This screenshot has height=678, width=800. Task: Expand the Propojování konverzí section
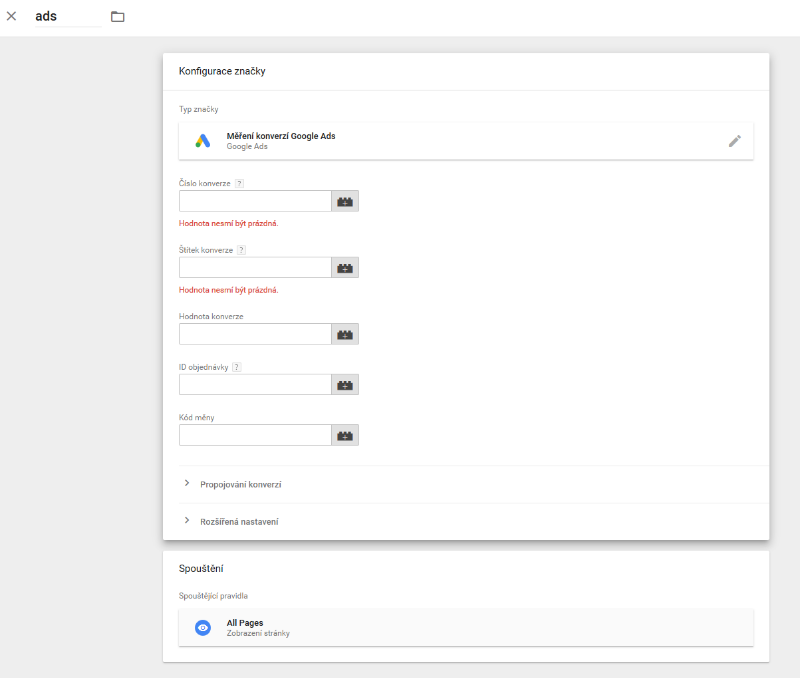coord(240,484)
